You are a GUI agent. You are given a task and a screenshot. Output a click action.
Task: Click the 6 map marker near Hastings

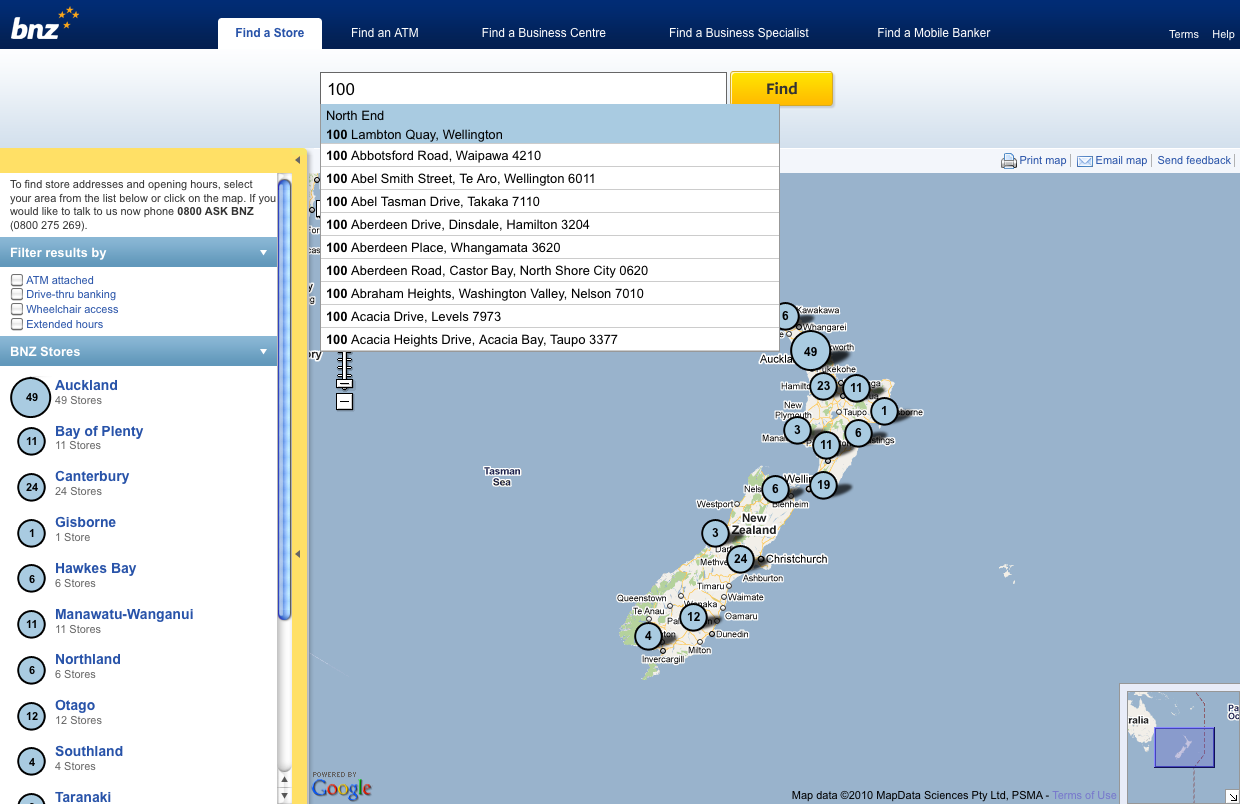(857, 433)
